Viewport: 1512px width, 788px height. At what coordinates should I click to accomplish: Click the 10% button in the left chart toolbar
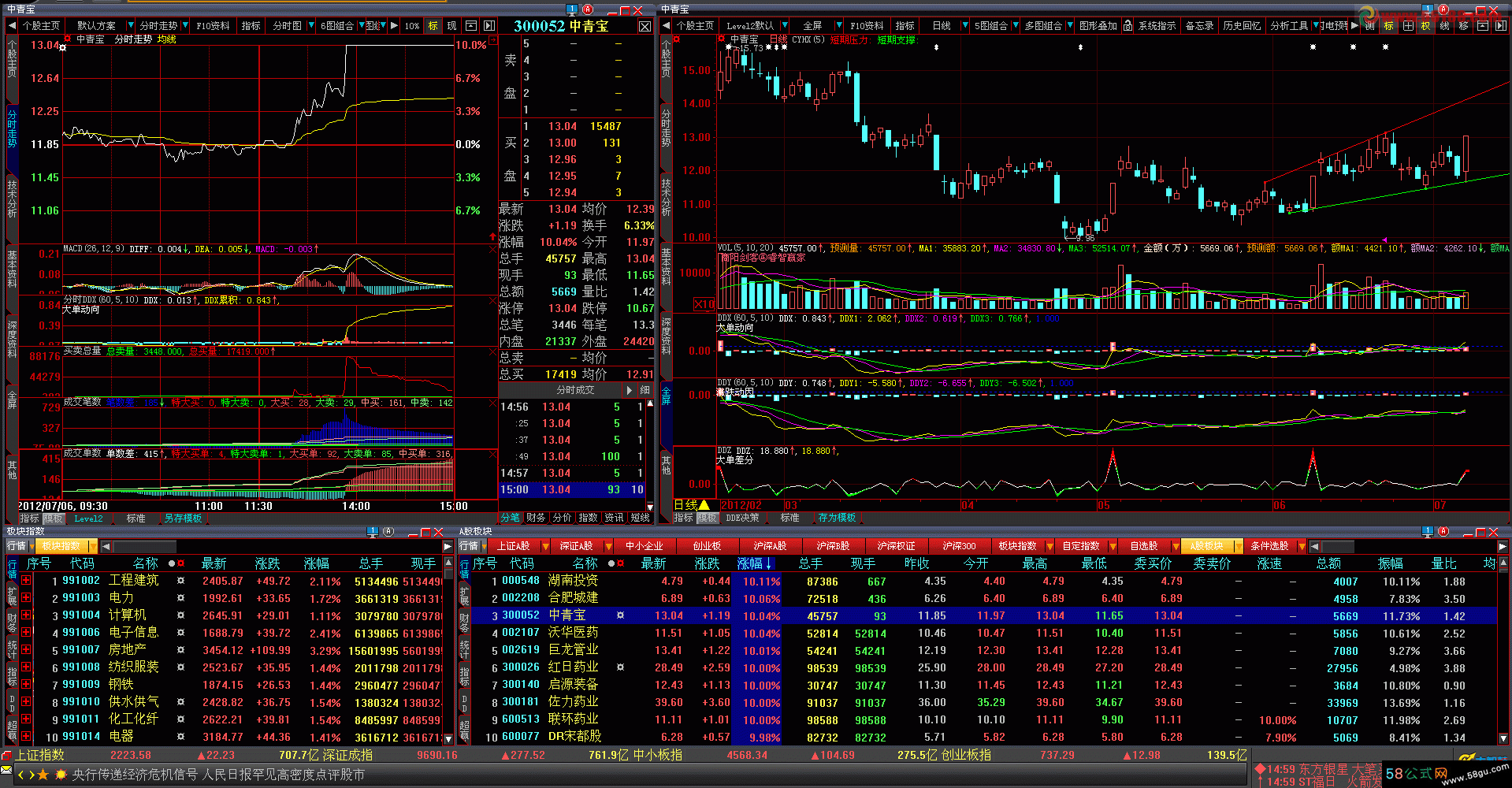412,25
